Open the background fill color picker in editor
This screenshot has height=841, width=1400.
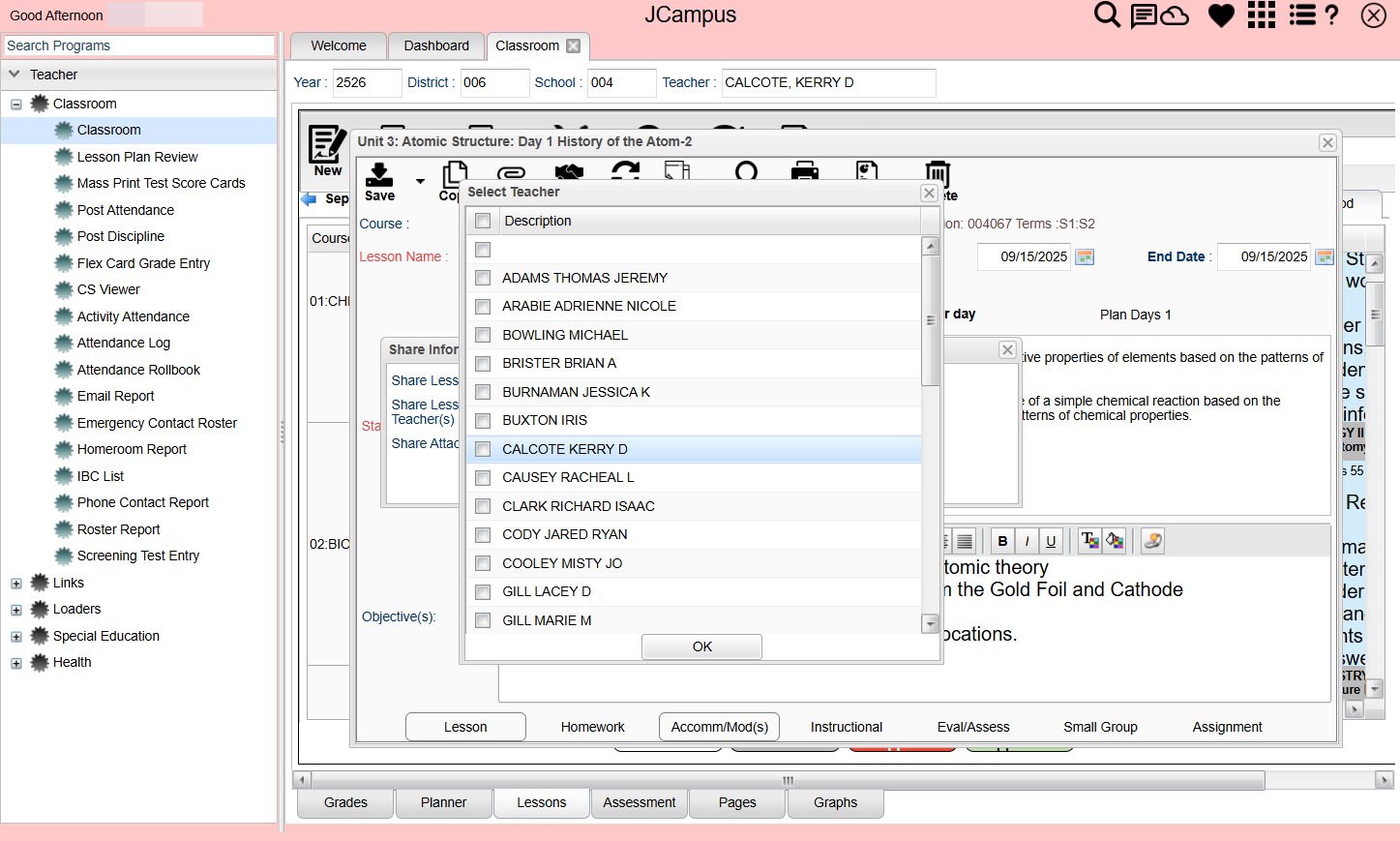(1114, 540)
